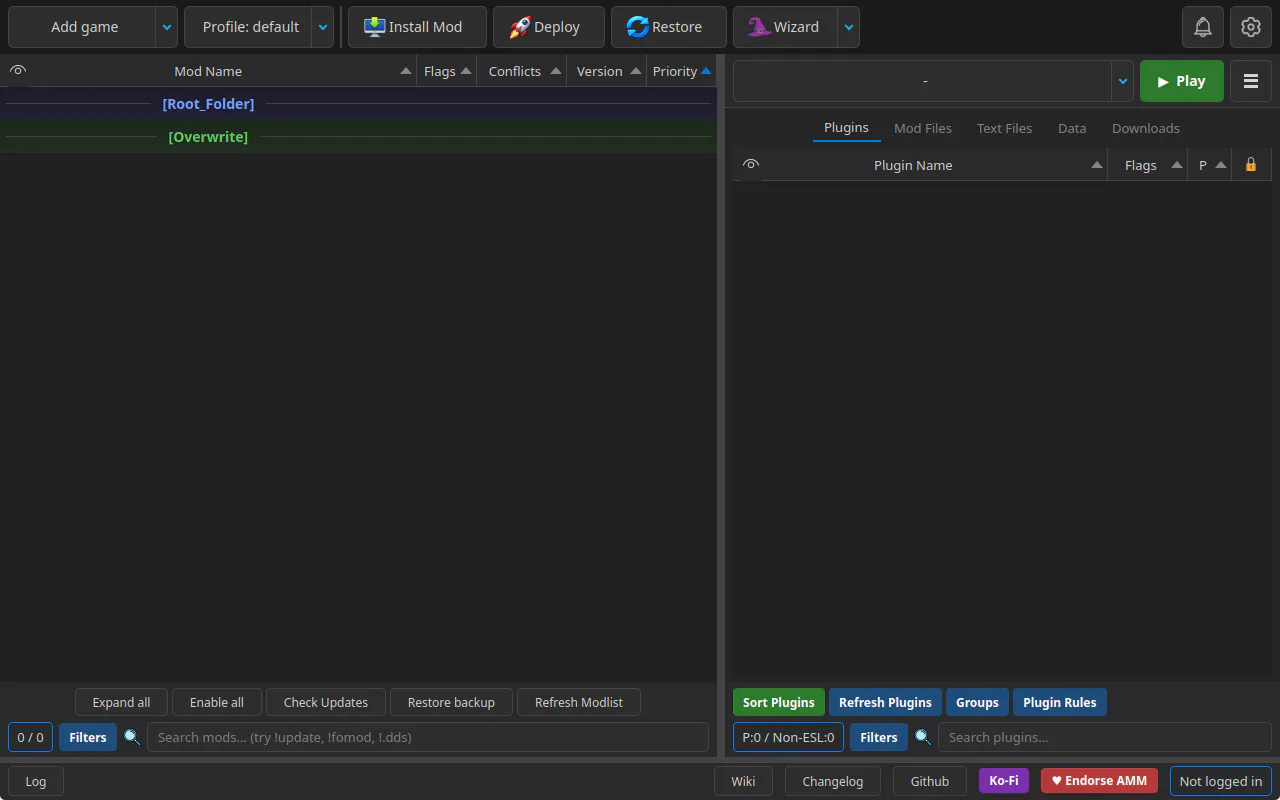Expand the Wizard dropdown arrow
The image size is (1280, 800).
point(849,27)
